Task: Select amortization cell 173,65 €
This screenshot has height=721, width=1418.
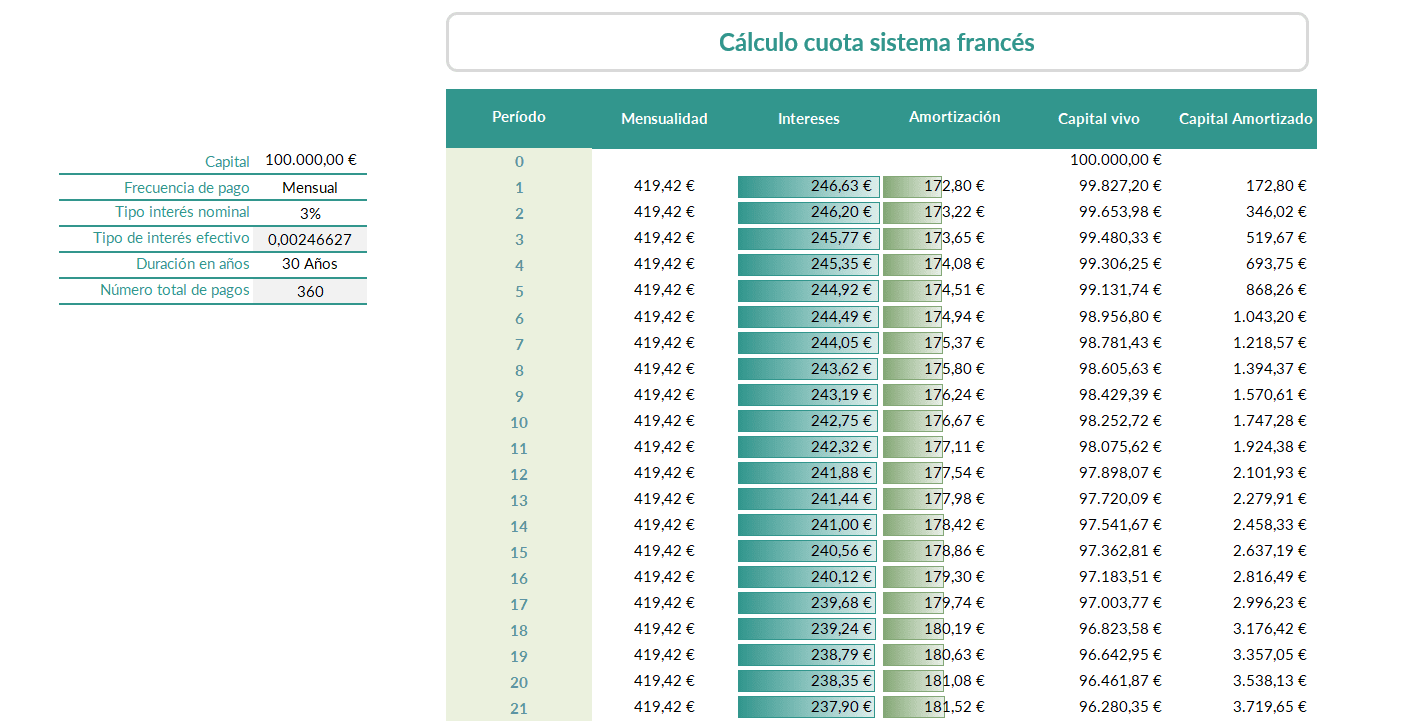Action: pos(955,238)
